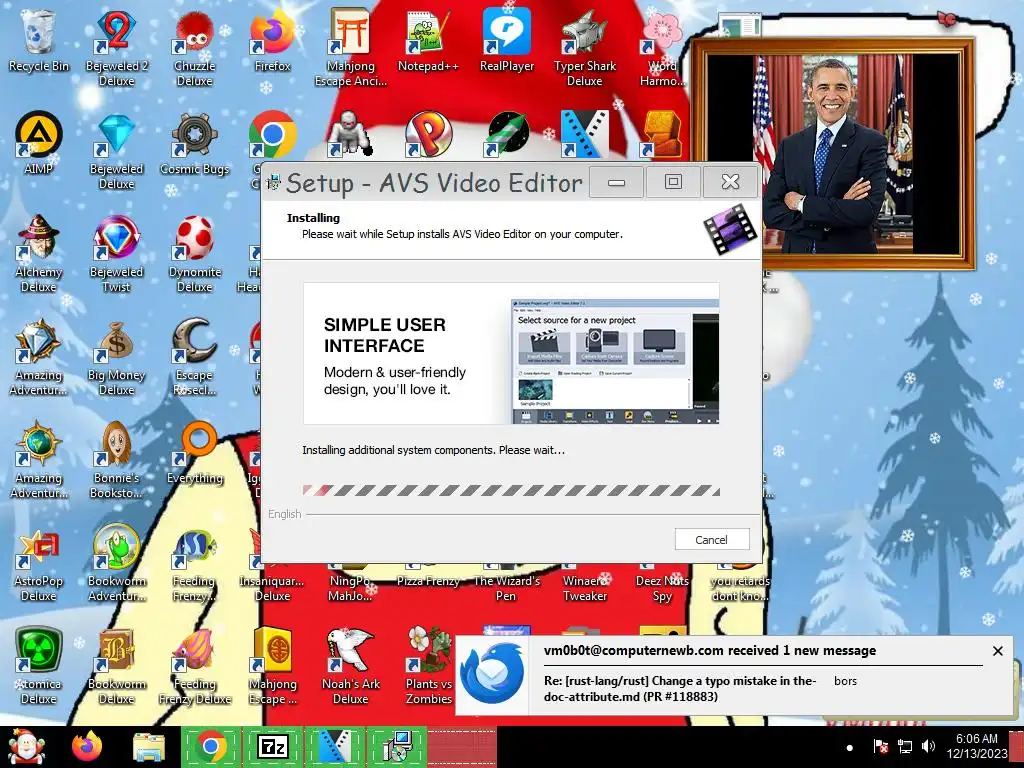
Task: Switch to the setup installer taskbar button
Action: (396, 746)
